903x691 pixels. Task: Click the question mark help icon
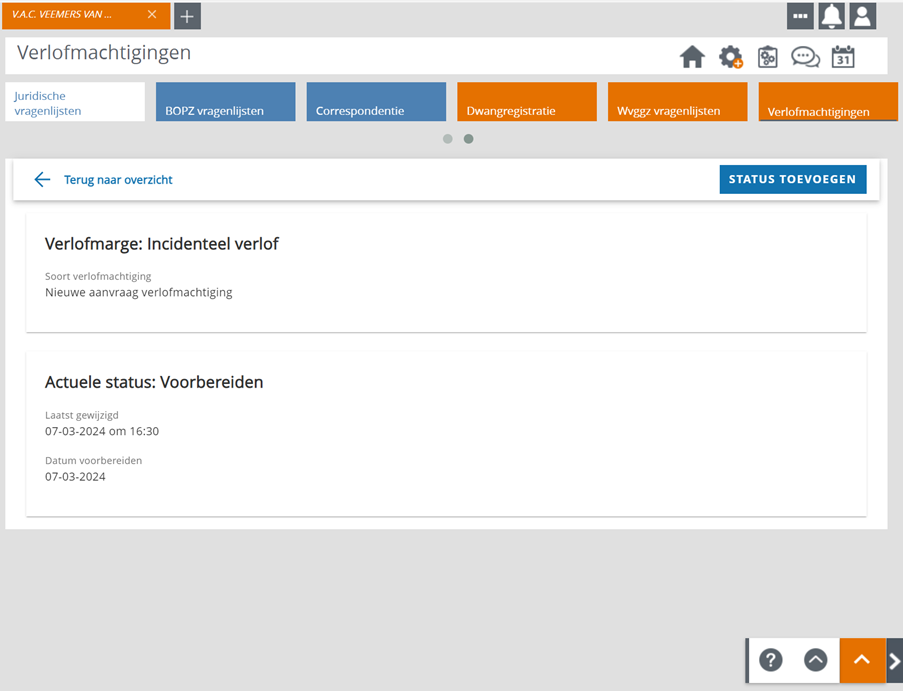pyautogui.click(x=771, y=660)
